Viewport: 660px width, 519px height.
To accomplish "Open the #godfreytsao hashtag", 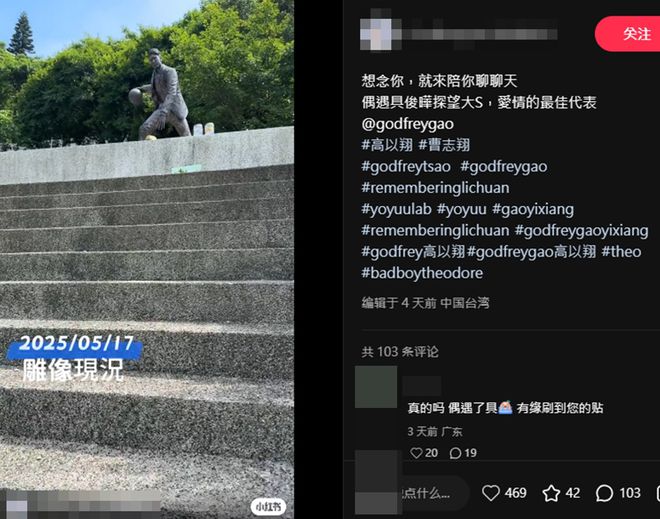I will coord(406,167).
